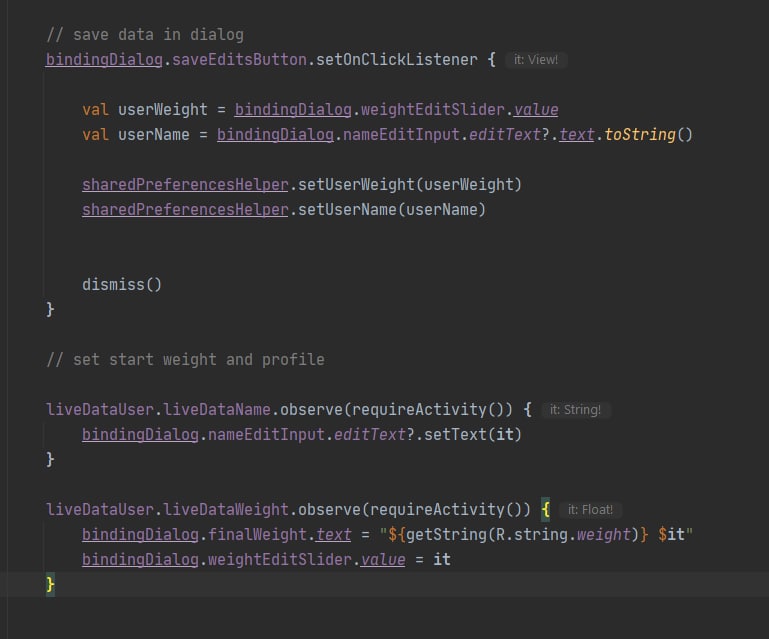Click the "setUserWeight" method call
The width and height of the screenshot is (769, 639).
[x=356, y=184]
